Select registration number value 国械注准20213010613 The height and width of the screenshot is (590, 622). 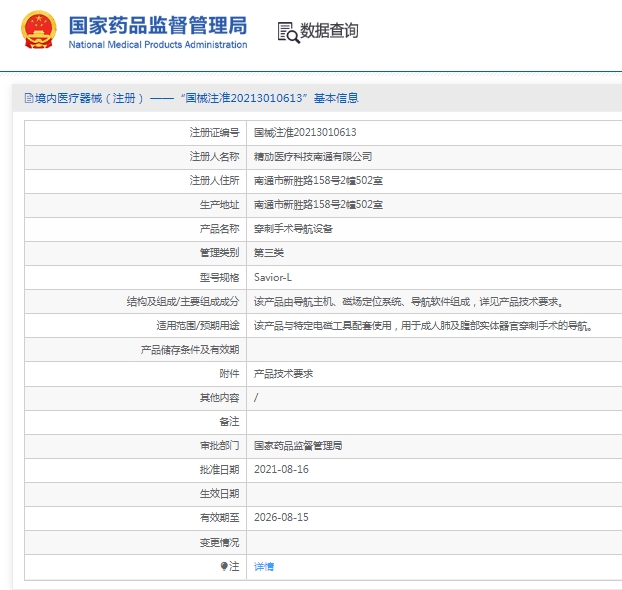[305, 133]
